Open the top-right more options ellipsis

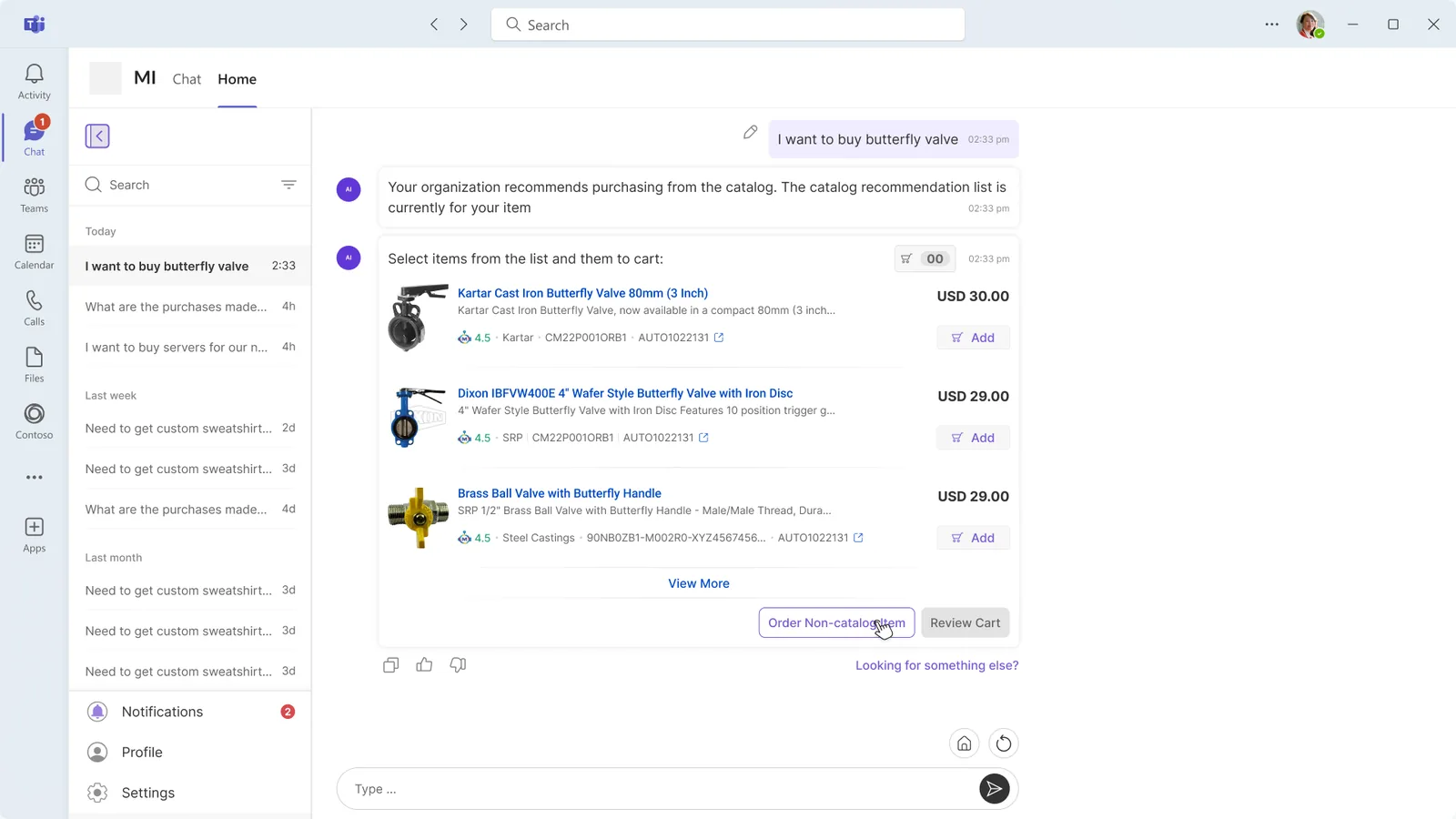(x=1271, y=25)
